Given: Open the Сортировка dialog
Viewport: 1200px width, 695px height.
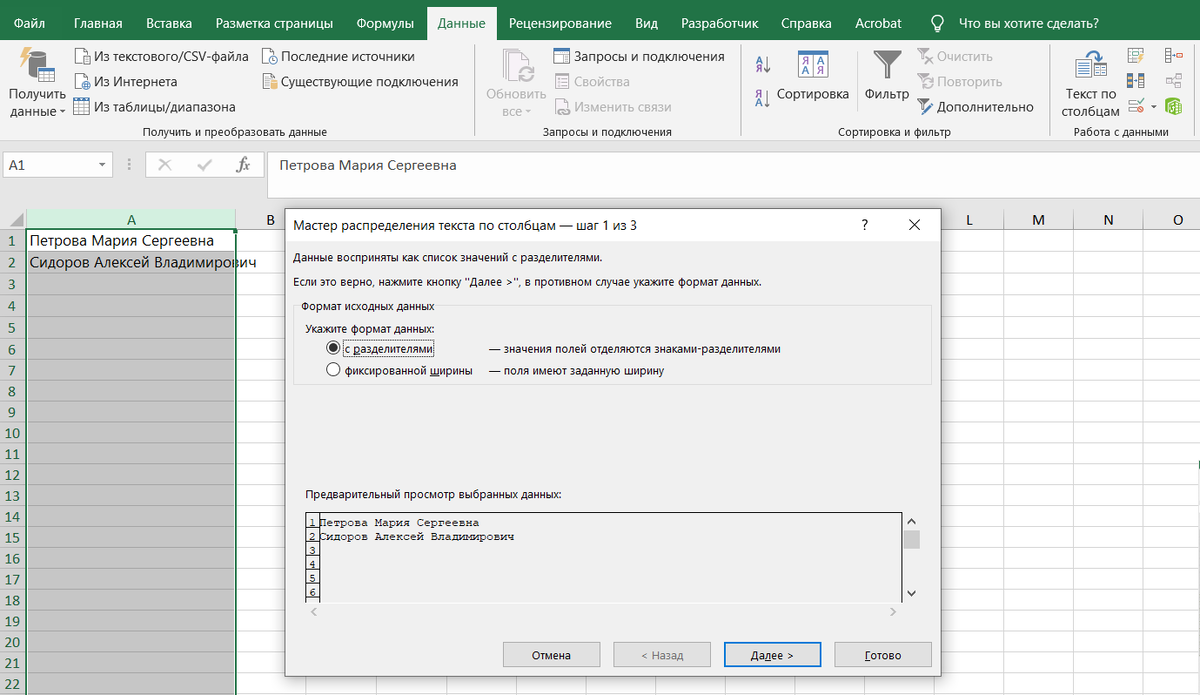Looking at the screenshot, I should pos(813,76).
